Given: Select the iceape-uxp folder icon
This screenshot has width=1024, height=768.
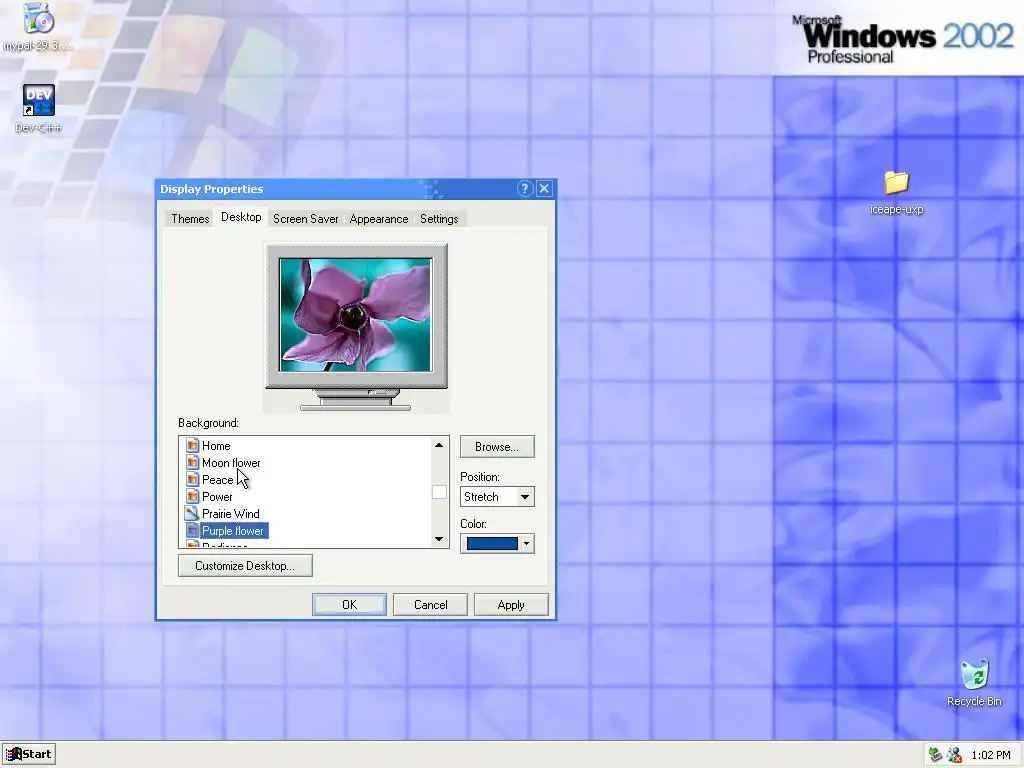Looking at the screenshot, I should [x=897, y=183].
